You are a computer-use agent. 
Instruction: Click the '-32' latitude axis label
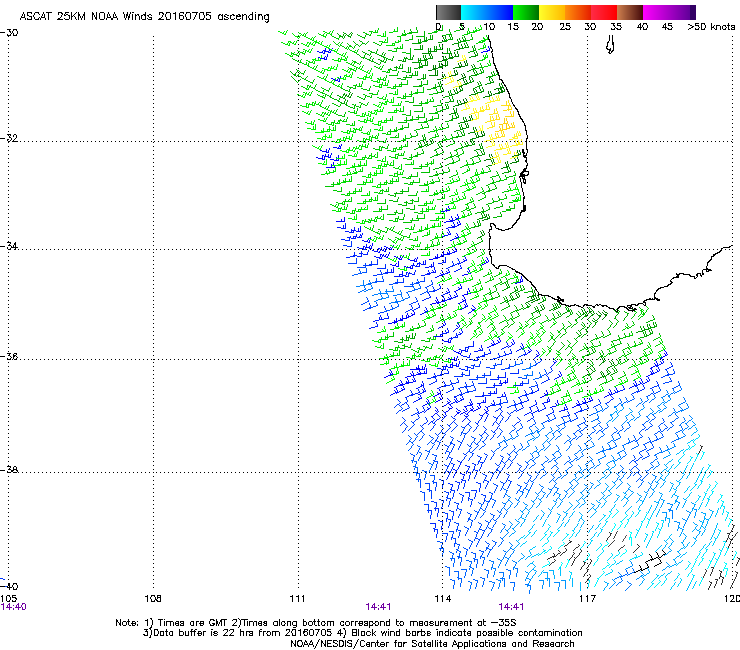pos(9,138)
